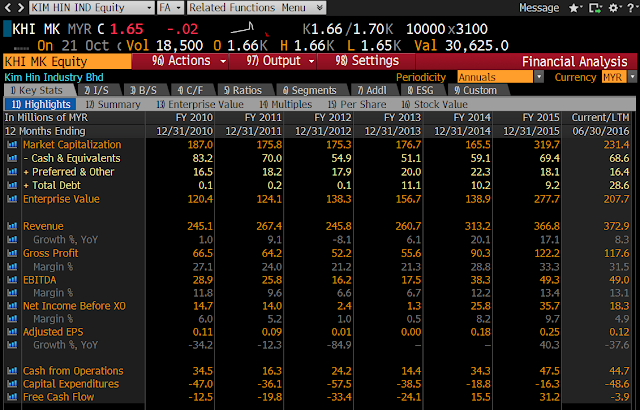Open chart icon for Adjusted EPS row
640x410 pixels.
12,332
